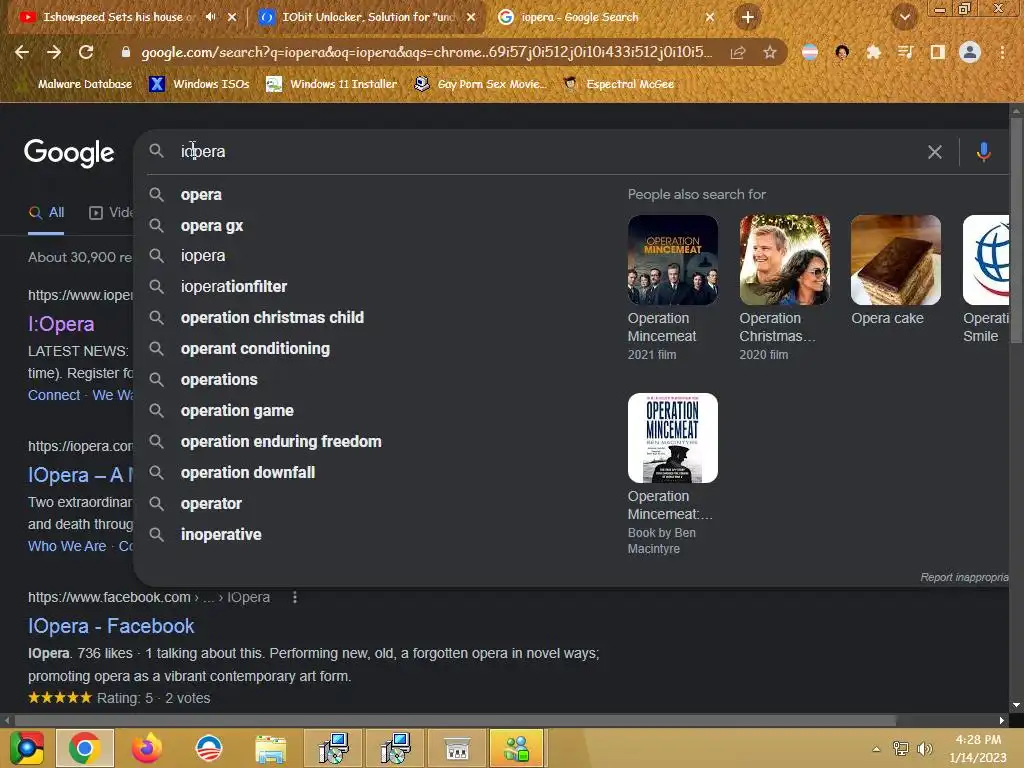The width and height of the screenshot is (1024, 768).
Task: Switch to the IObit Unlocker tab
Action: (368, 17)
